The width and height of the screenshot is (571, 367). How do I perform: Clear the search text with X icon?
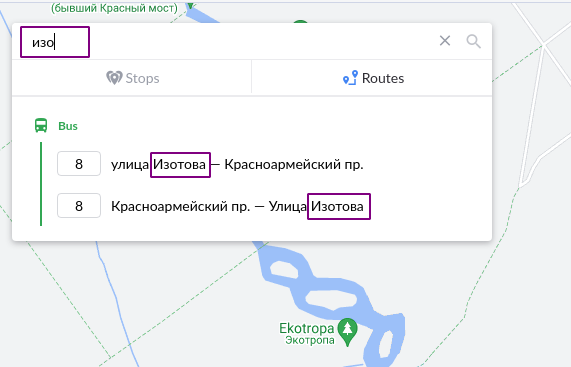coord(445,41)
